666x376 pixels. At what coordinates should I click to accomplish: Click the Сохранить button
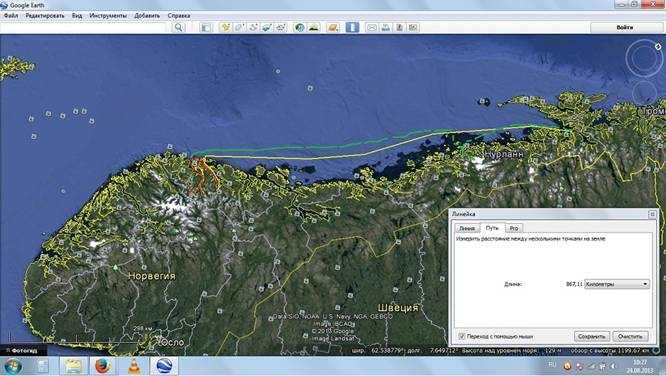pyautogui.click(x=592, y=336)
